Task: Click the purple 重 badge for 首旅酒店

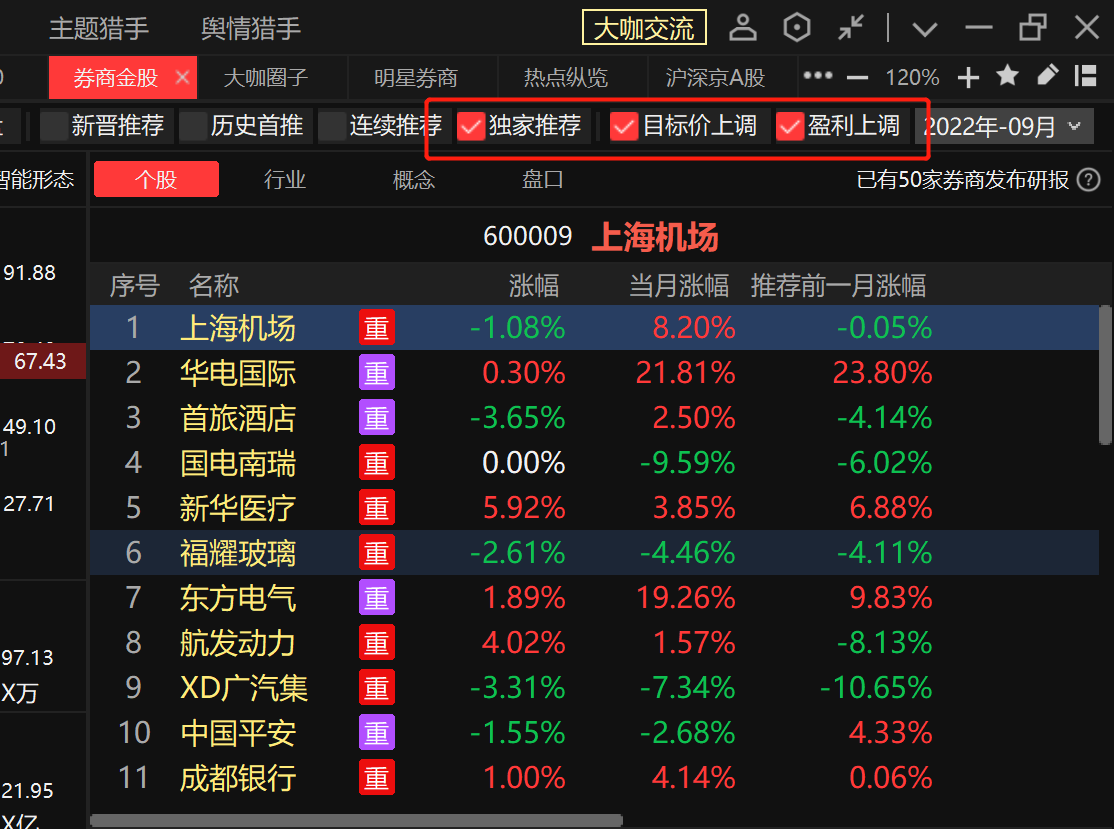Action: pos(377,418)
